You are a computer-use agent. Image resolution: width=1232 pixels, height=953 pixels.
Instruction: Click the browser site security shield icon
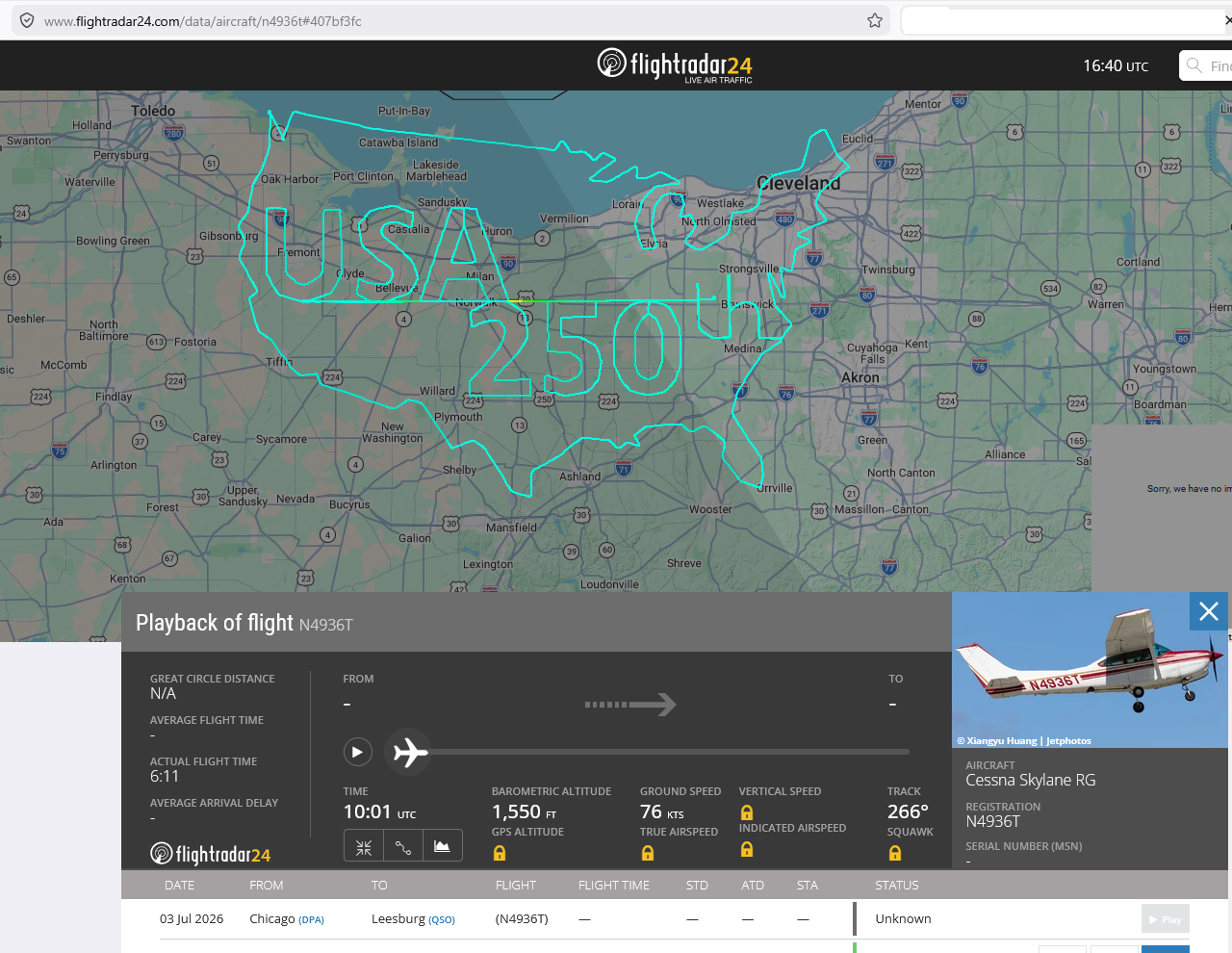pos(27,20)
